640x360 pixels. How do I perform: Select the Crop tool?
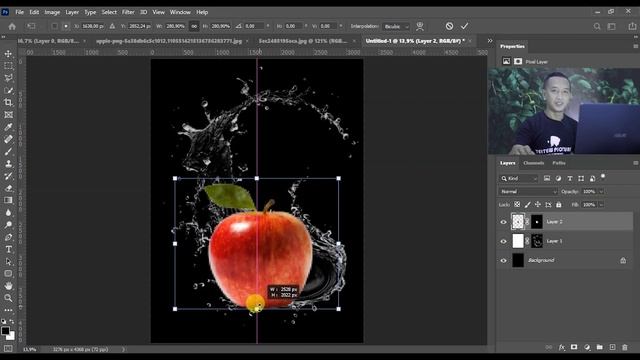tap(8, 102)
